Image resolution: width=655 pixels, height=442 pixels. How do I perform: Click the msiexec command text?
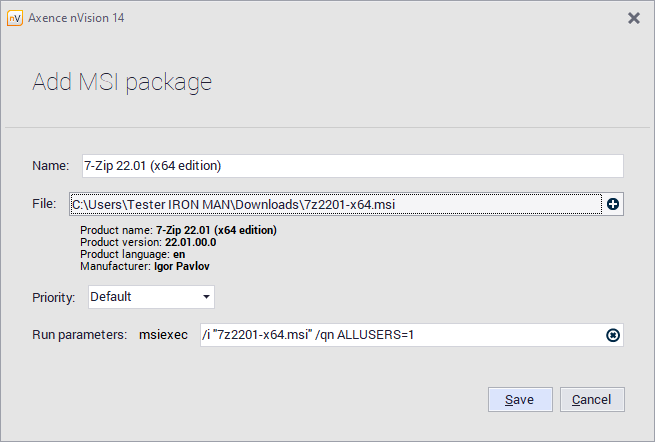pos(163,335)
